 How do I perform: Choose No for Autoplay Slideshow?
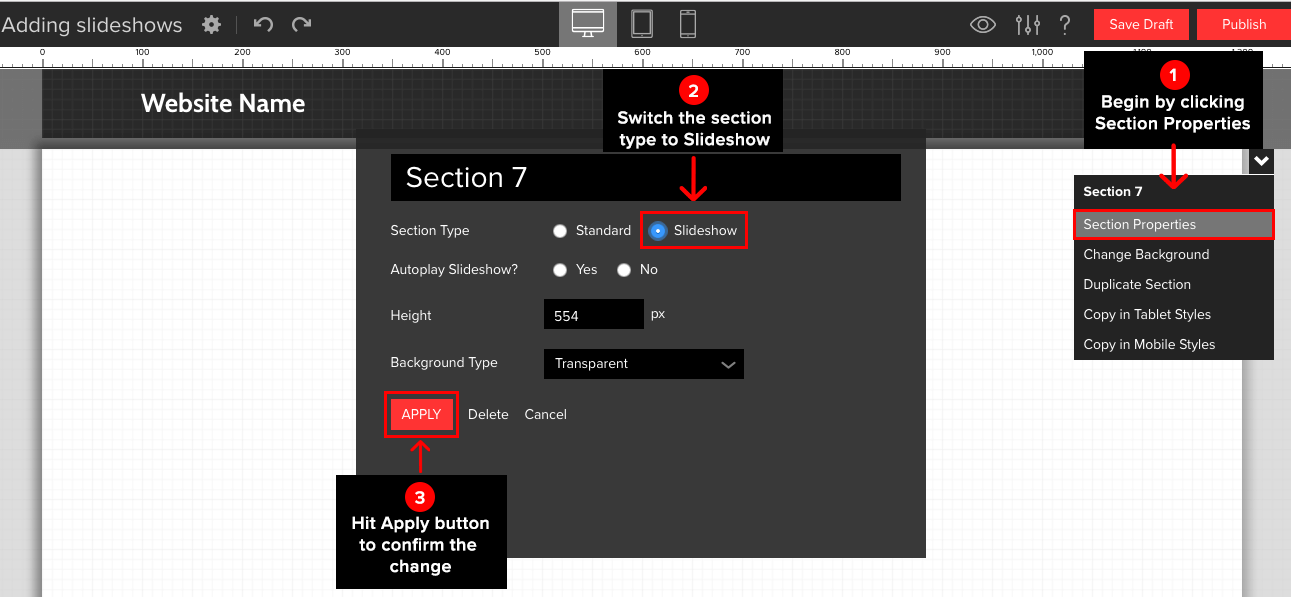tap(624, 270)
